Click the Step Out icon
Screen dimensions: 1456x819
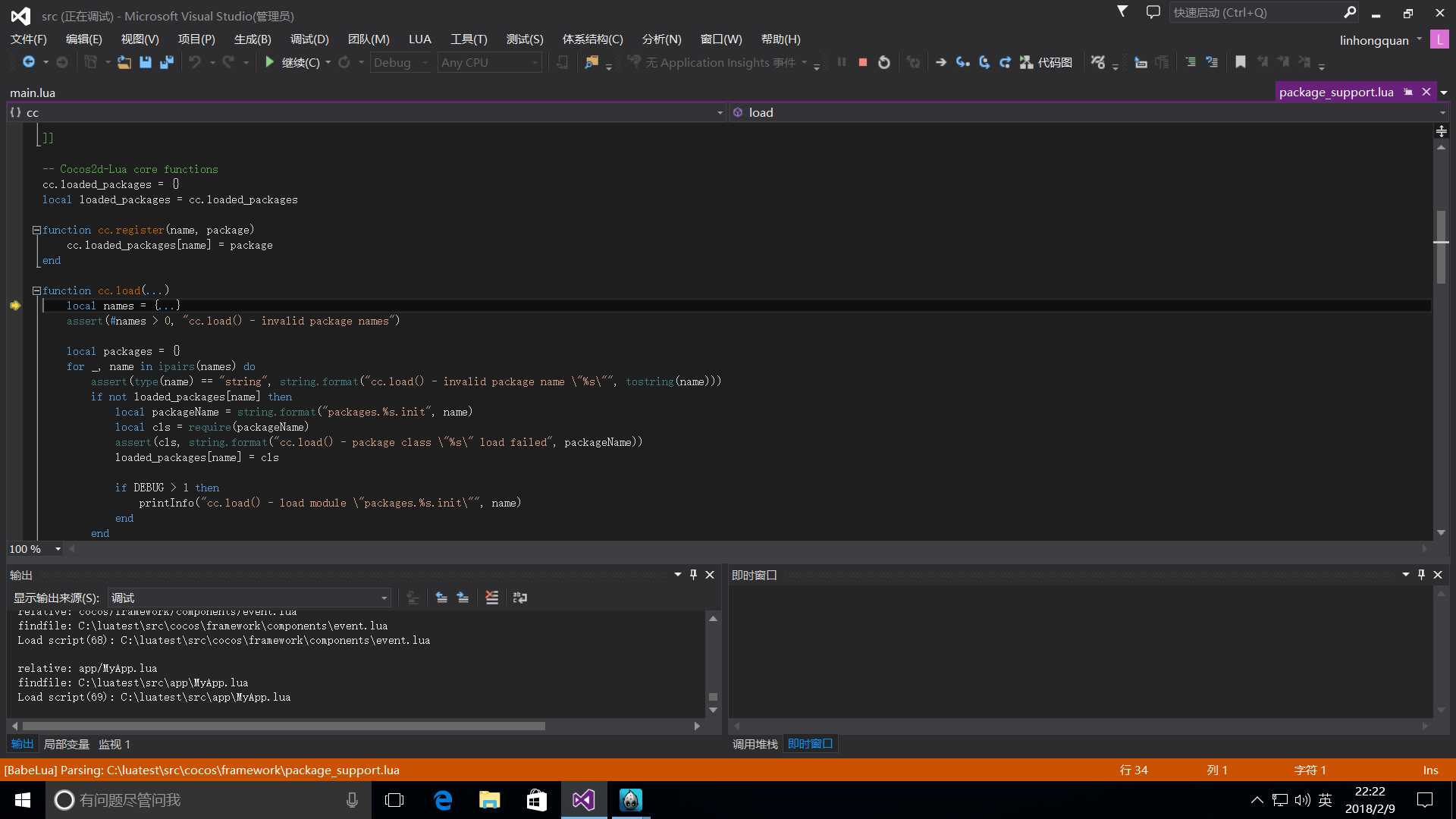1005,62
